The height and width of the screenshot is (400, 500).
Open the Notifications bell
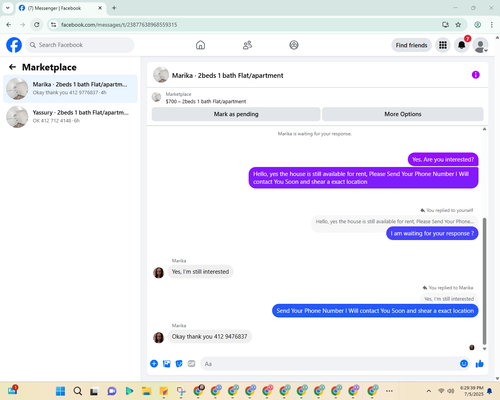coord(462,45)
